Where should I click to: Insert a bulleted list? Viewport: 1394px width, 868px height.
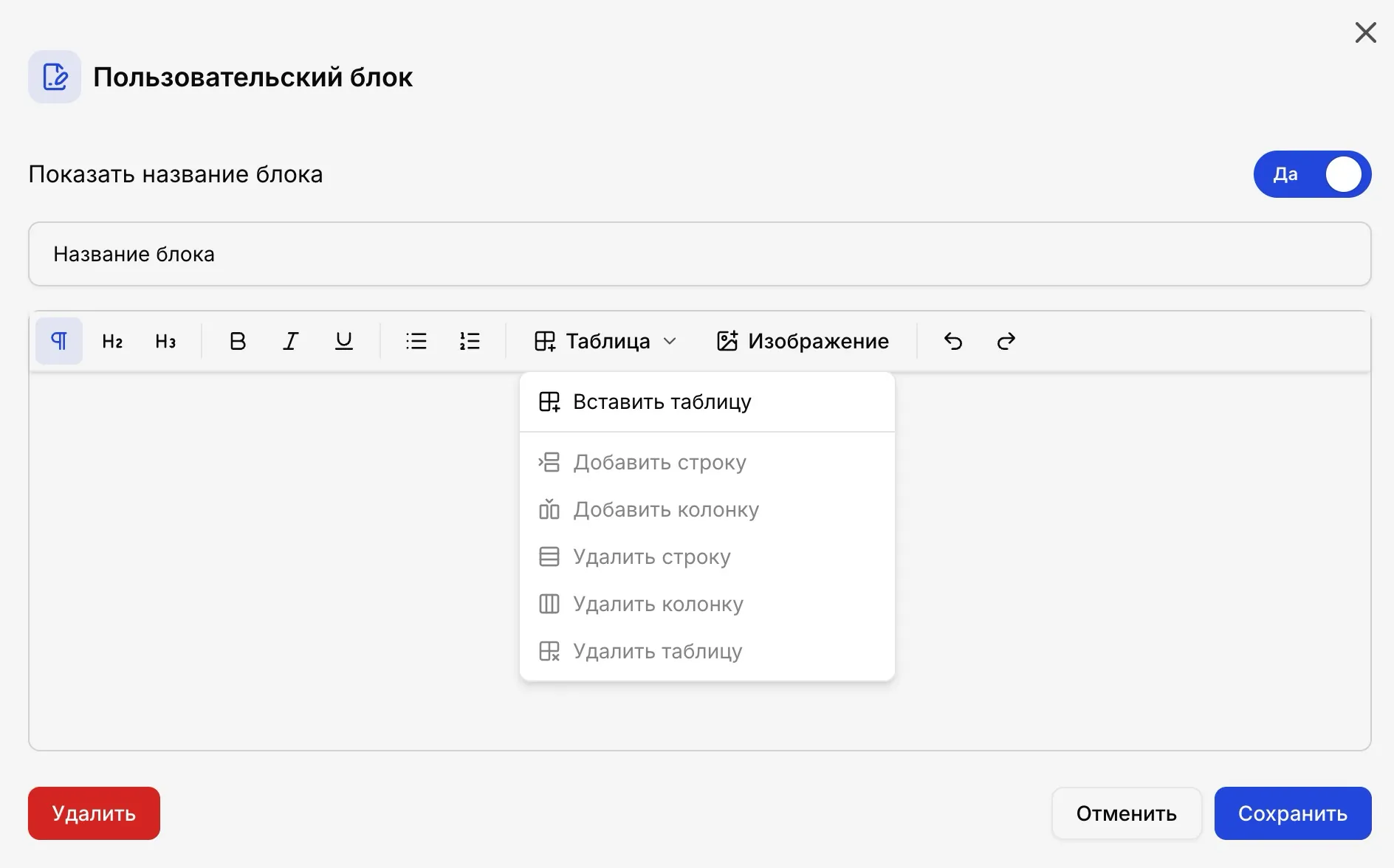click(416, 341)
